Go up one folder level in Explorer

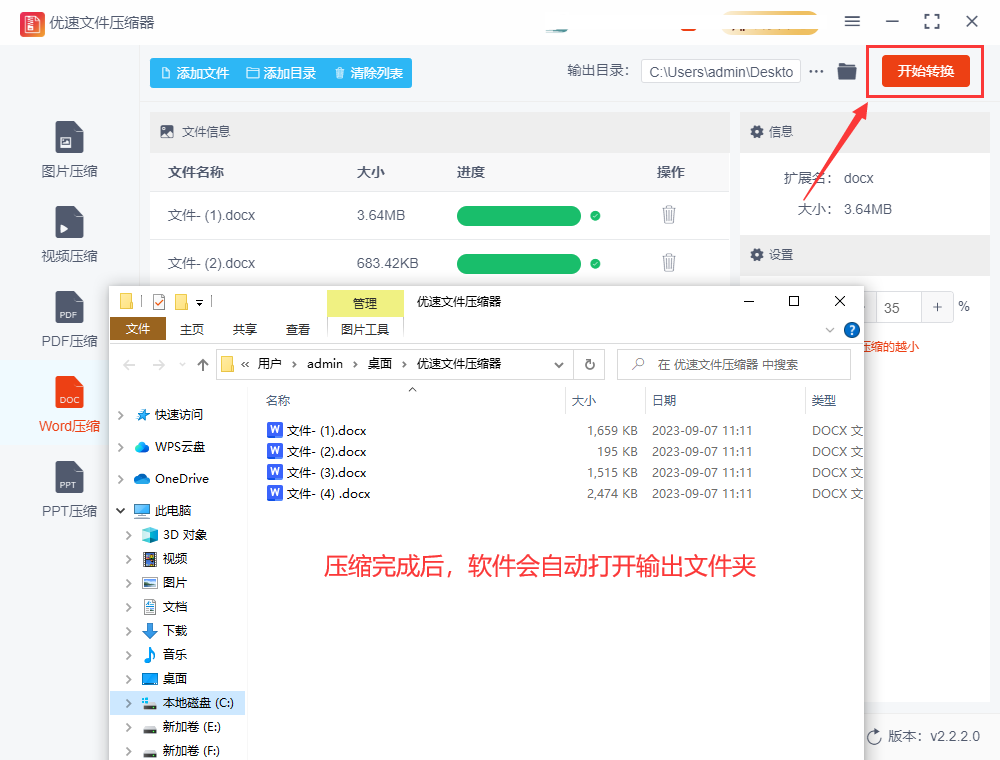tap(203, 365)
